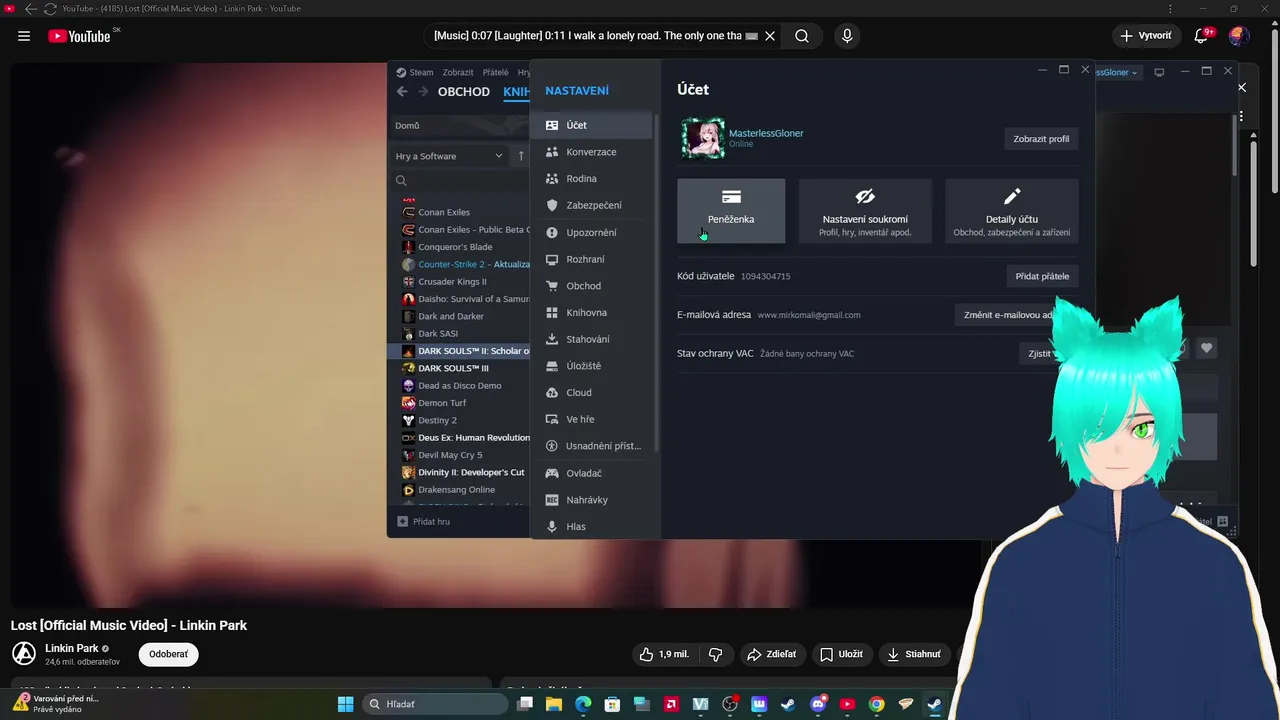Open the Detaily účtu tile
The width and height of the screenshot is (1280, 720).
pos(1012,211)
